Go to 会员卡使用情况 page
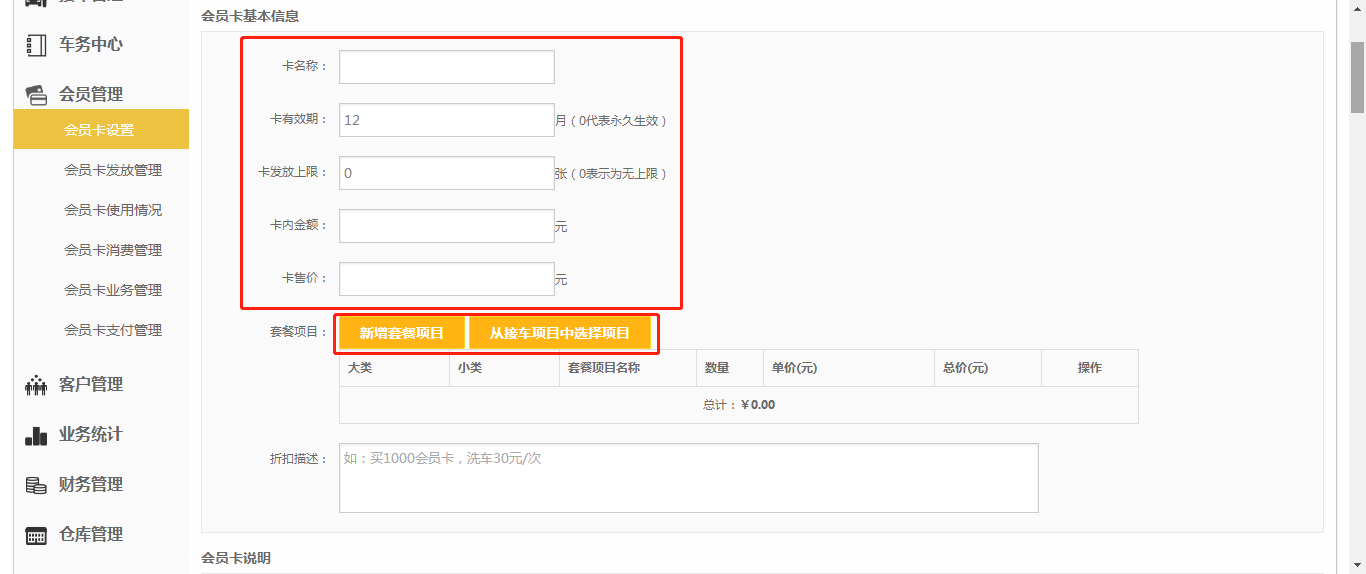The width and height of the screenshot is (1366, 574). (113, 210)
